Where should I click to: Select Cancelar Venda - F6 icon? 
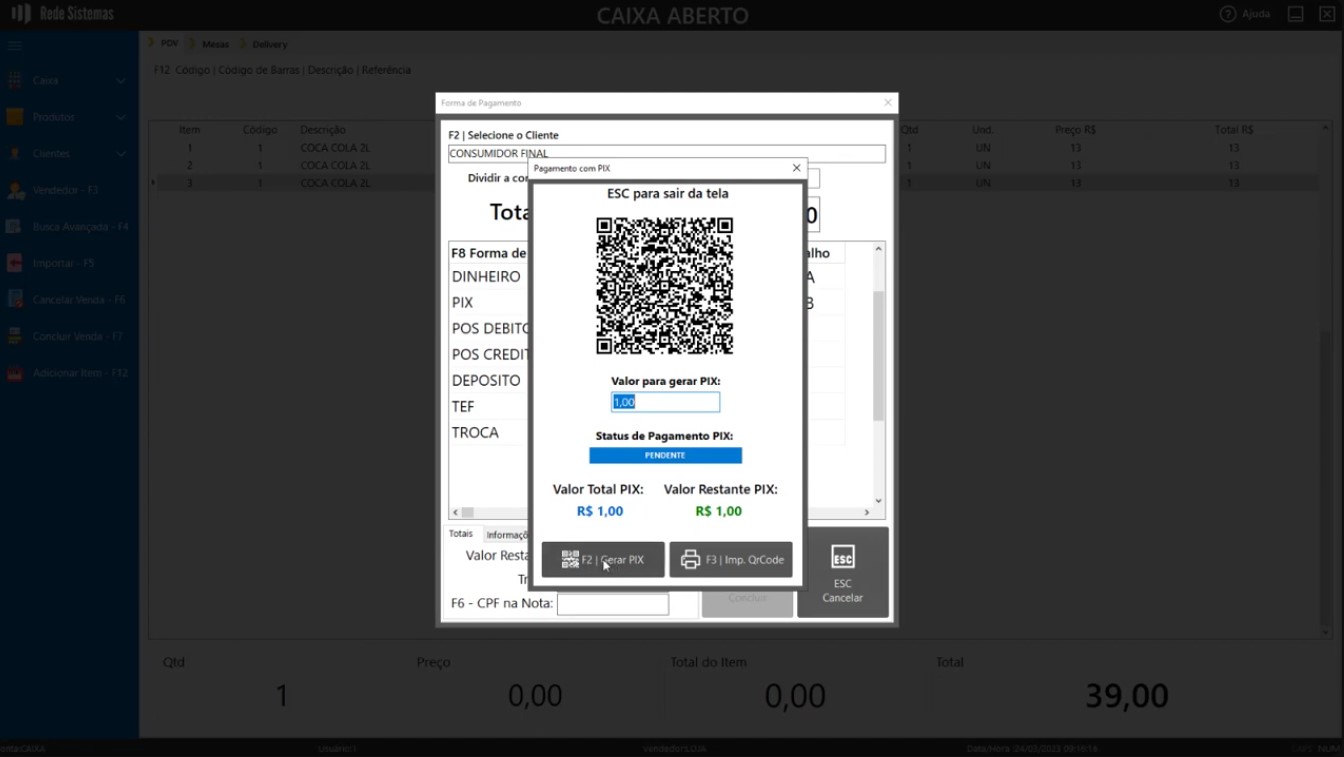[15, 300]
